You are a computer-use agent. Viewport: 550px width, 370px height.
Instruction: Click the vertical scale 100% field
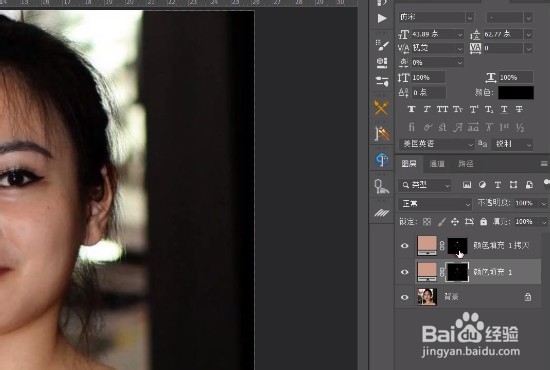pyautogui.click(x=428, y=77)
